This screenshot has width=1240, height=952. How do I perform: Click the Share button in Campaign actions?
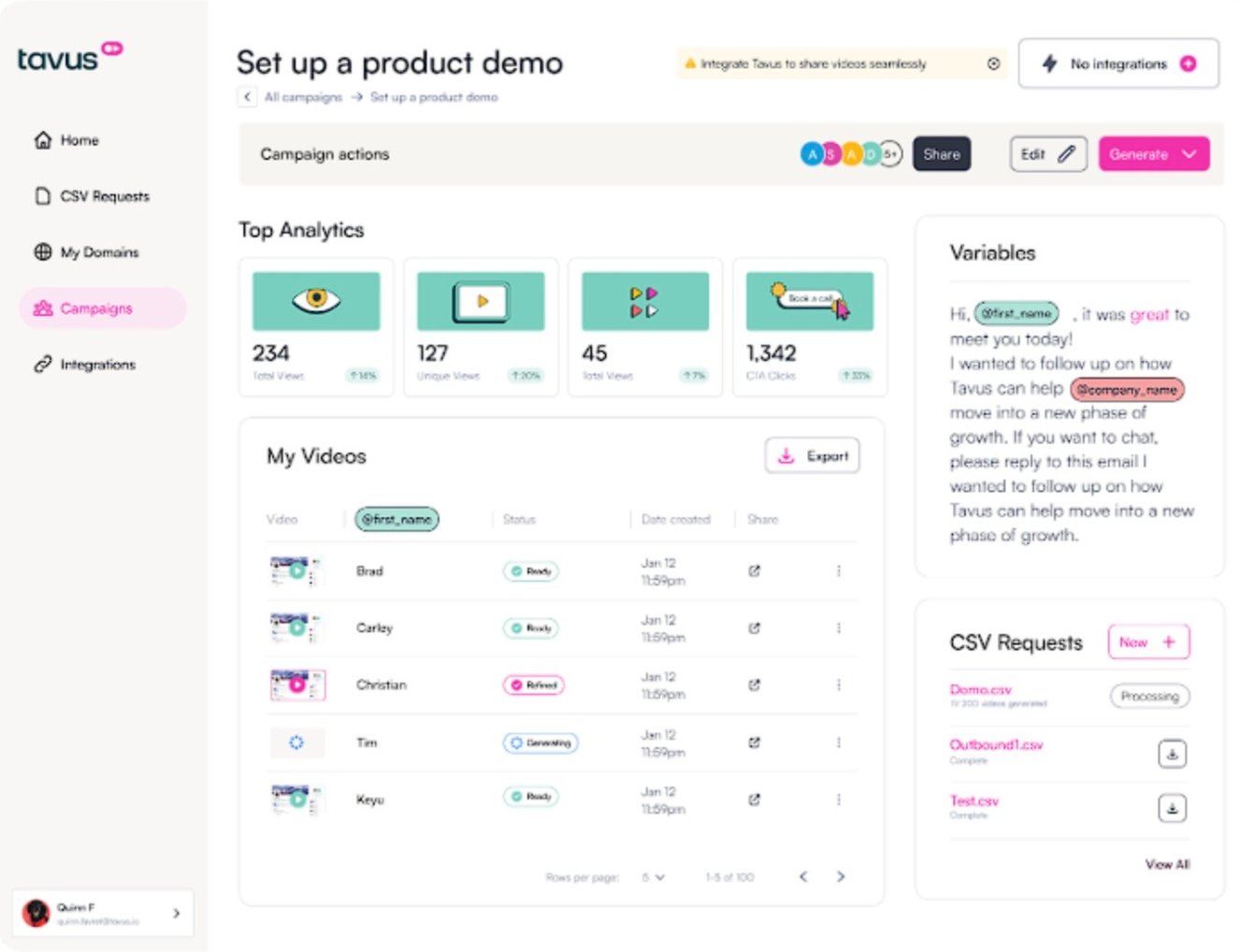tap(941, 154)
